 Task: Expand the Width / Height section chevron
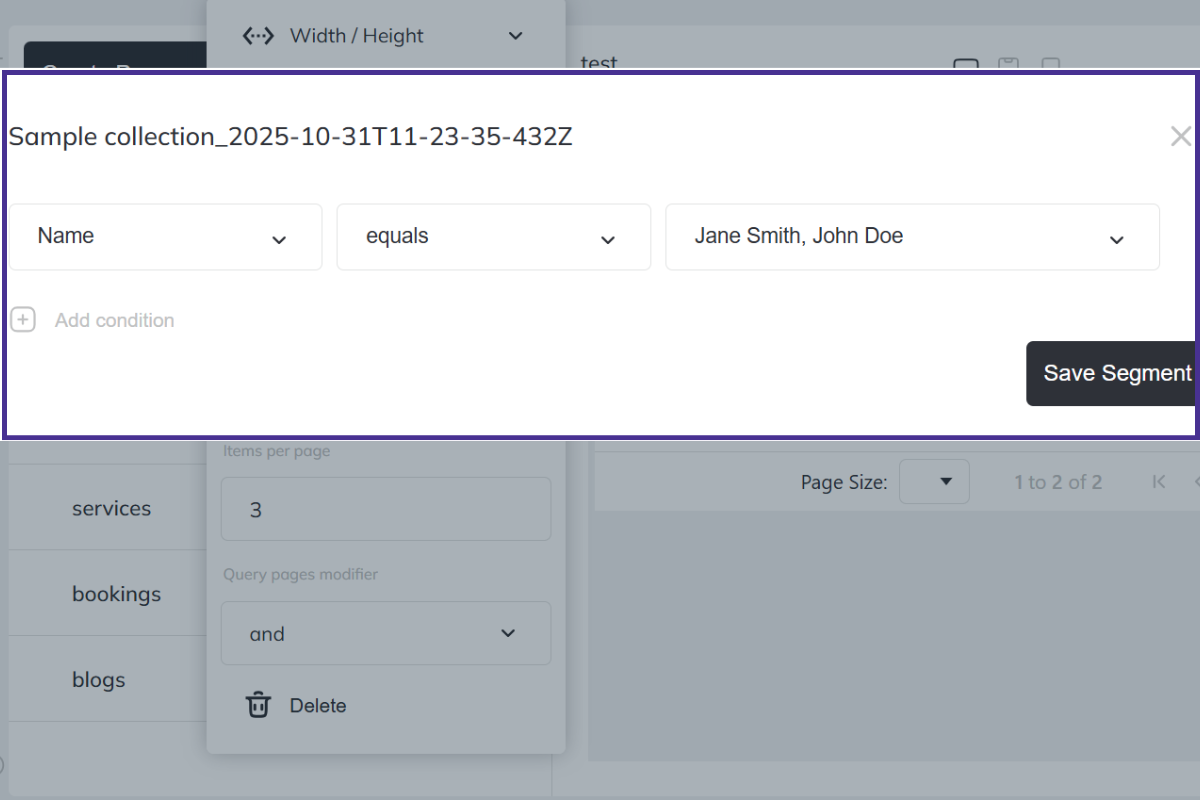pos(515,36)
